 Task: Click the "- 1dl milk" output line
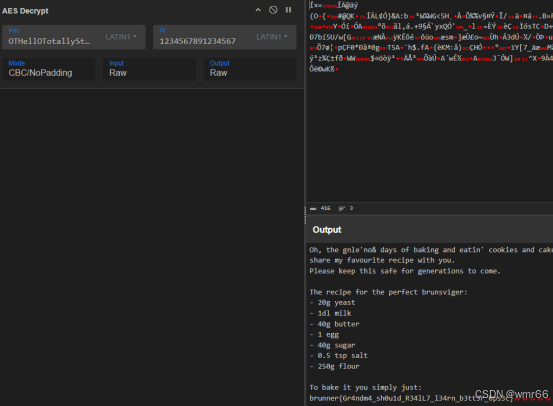coord(330,313)
